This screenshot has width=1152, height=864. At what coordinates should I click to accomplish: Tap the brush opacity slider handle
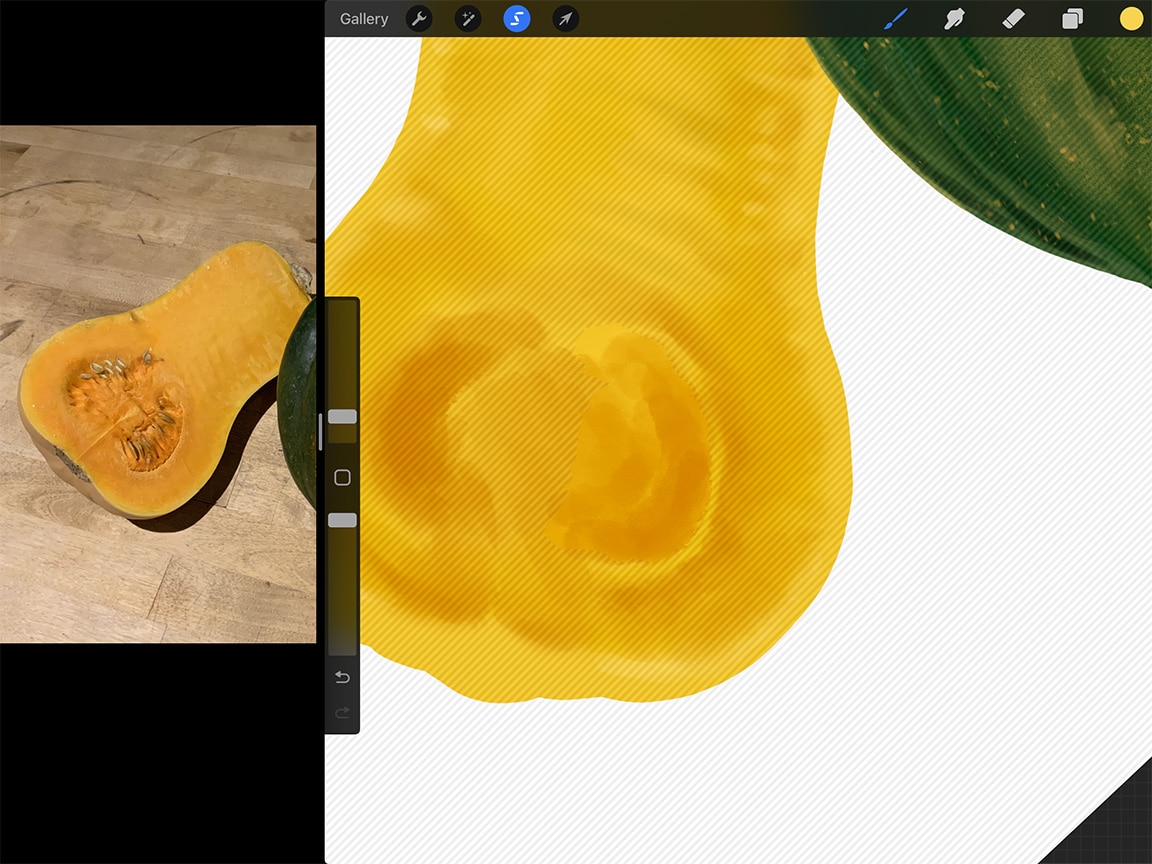tap(341, 519)
